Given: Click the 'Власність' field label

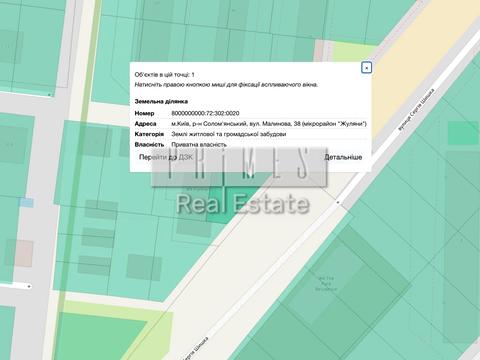Looking at the screenshot, I should coord(149,144).
